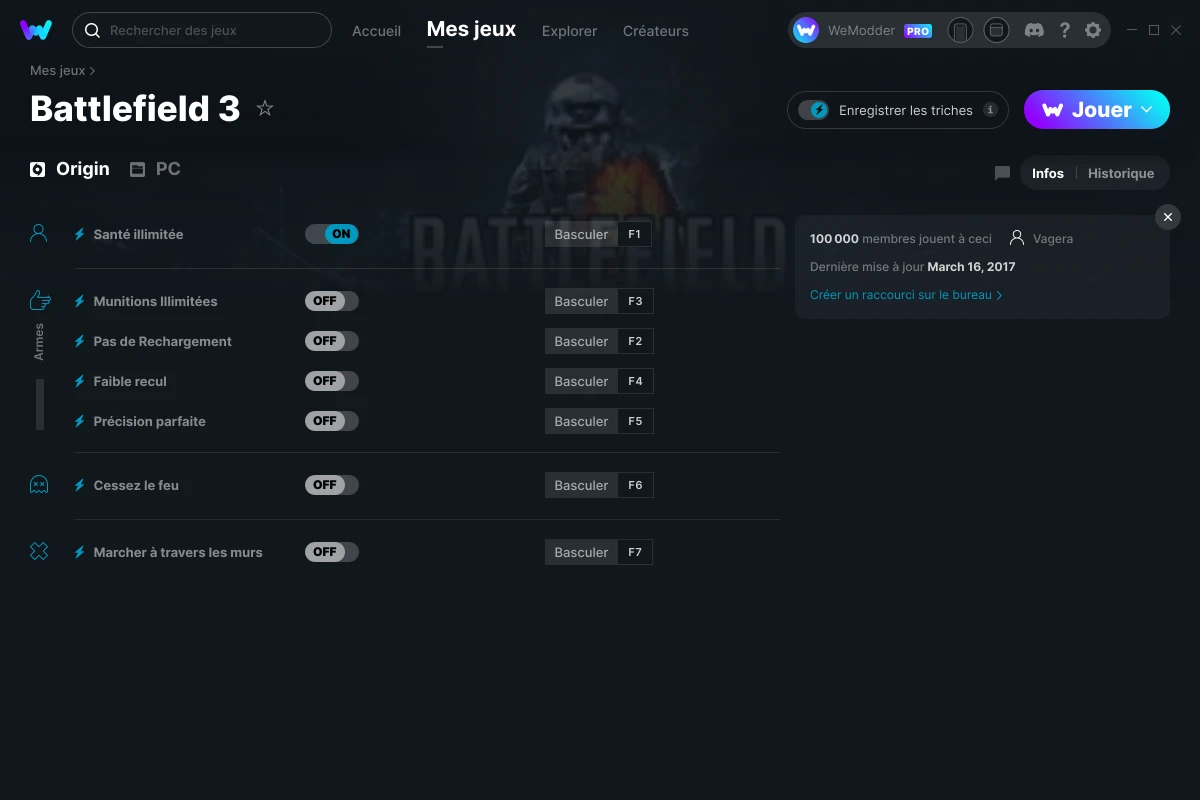The height and width of the screenshot is (800, 1200).
Task: Expand the Jouer button dropdown arrow
Action: (x=1147, y=110)
